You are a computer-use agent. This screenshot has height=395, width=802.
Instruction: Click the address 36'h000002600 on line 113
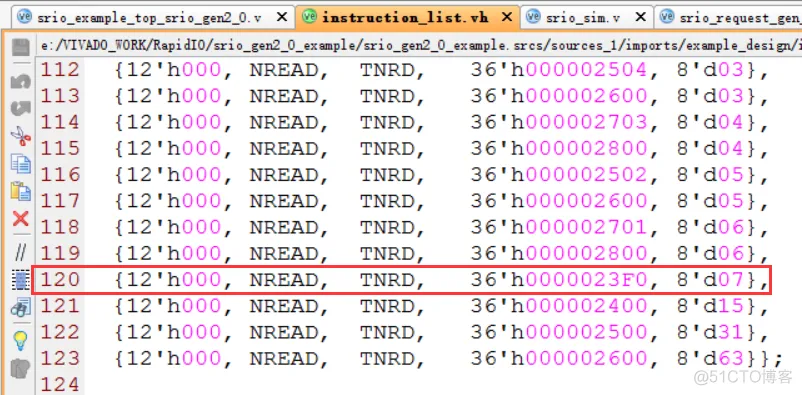tap(559, 96)
